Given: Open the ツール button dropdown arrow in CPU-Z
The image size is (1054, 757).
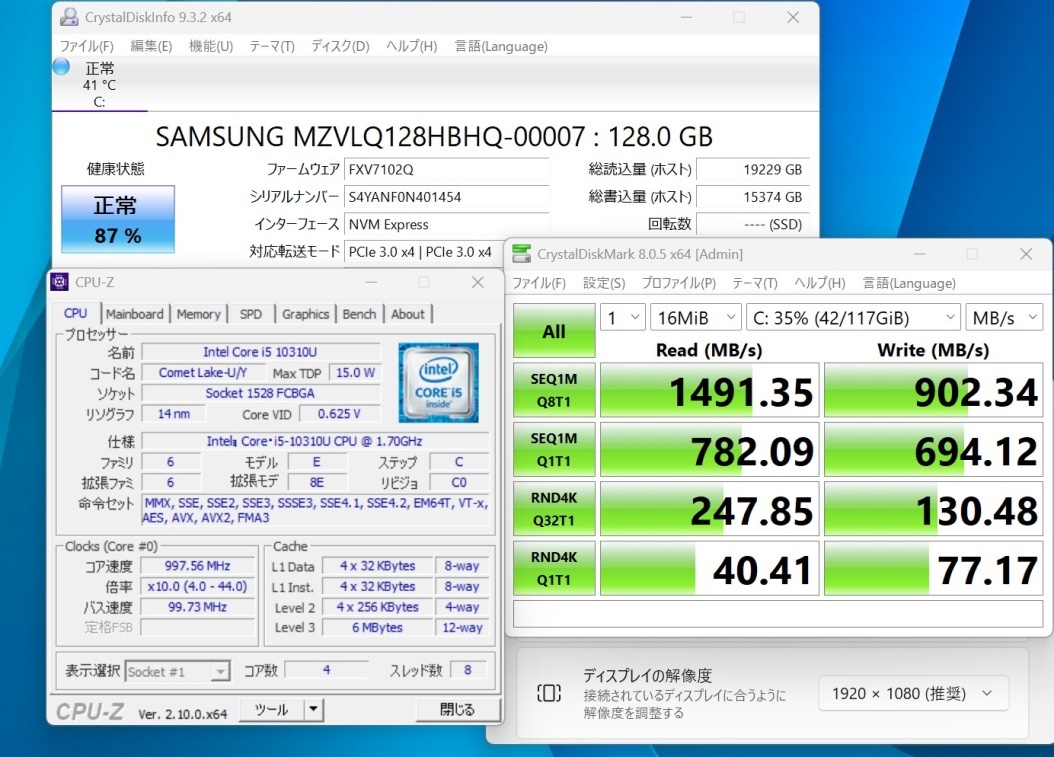Looking at the screenshot, I should click(x=313, y=709).
